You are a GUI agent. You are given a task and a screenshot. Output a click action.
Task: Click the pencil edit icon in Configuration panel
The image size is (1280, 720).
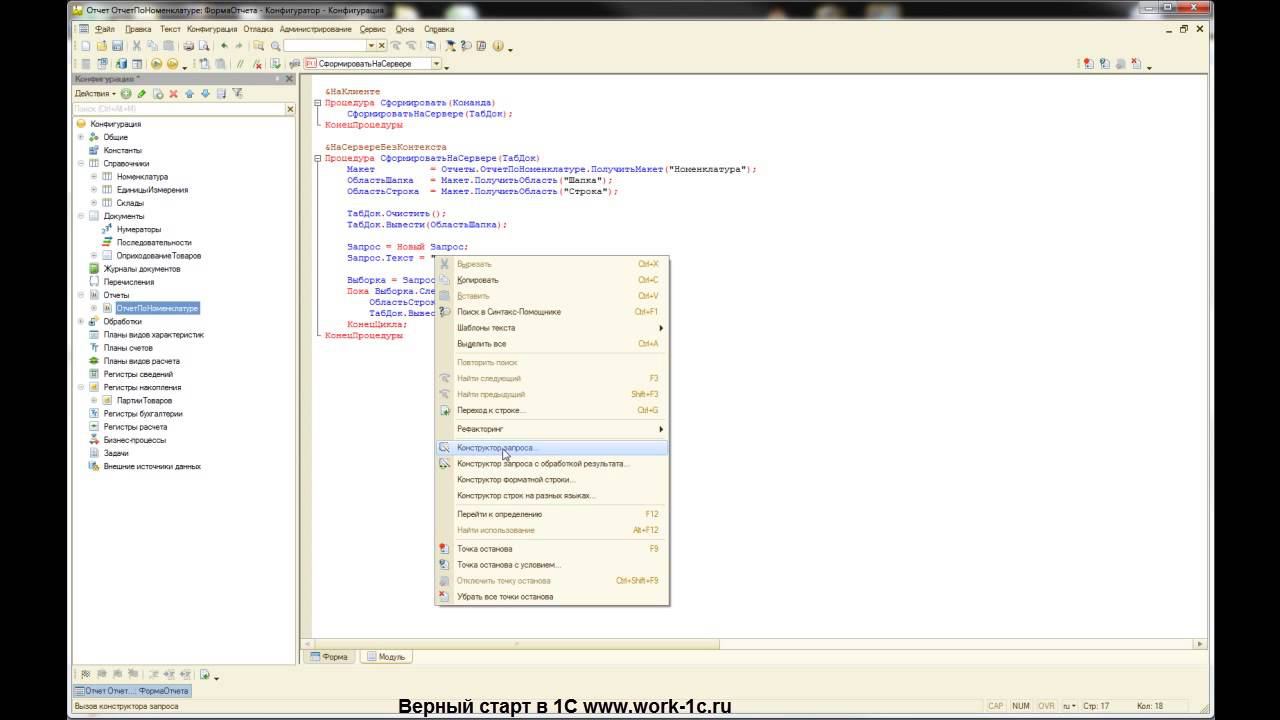[x=142, y=94]
